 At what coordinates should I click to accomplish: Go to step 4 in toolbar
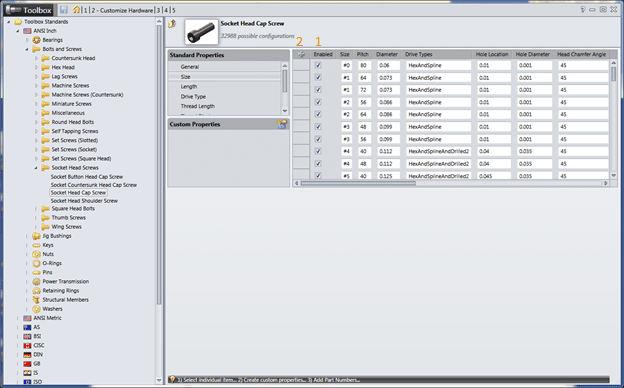tap(166, 10)
